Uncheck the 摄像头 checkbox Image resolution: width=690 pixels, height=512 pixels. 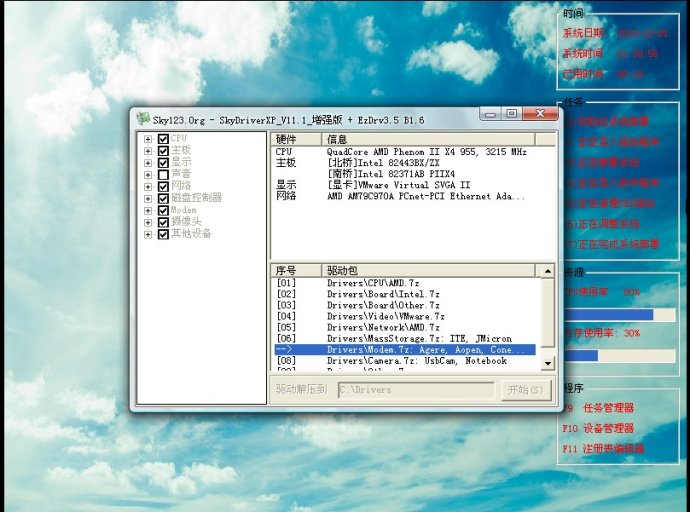point(163,222)
